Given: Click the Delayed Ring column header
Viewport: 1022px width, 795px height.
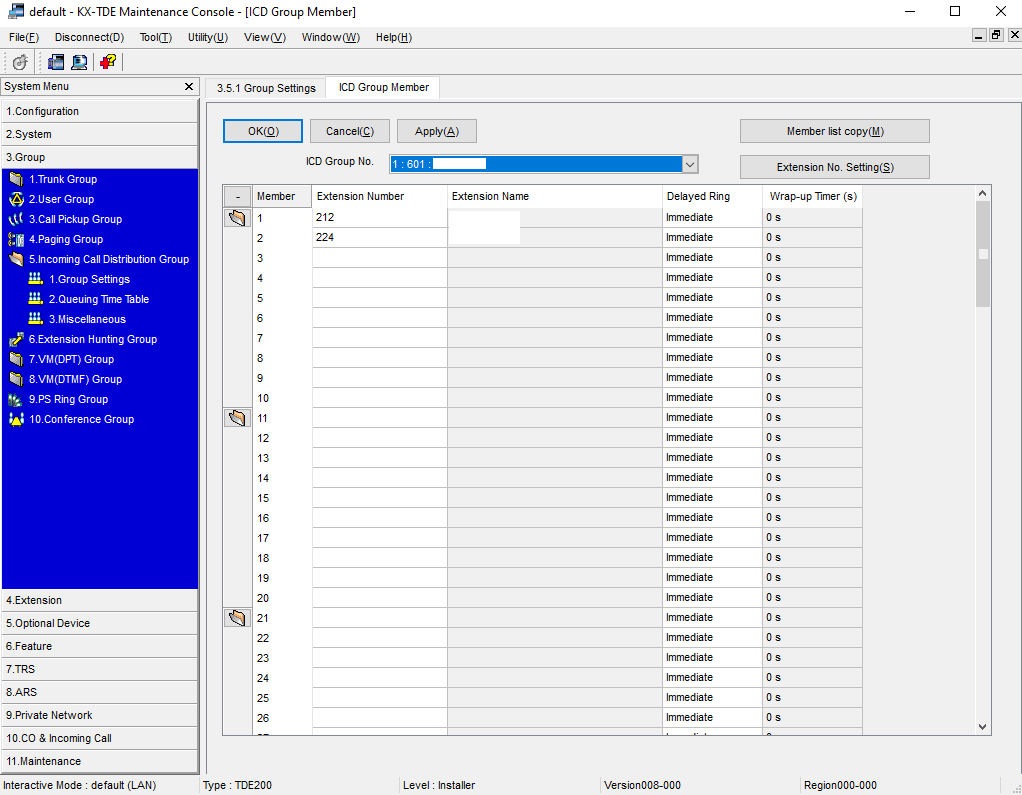Looking at the screenshot, I should tap(712, 197).
